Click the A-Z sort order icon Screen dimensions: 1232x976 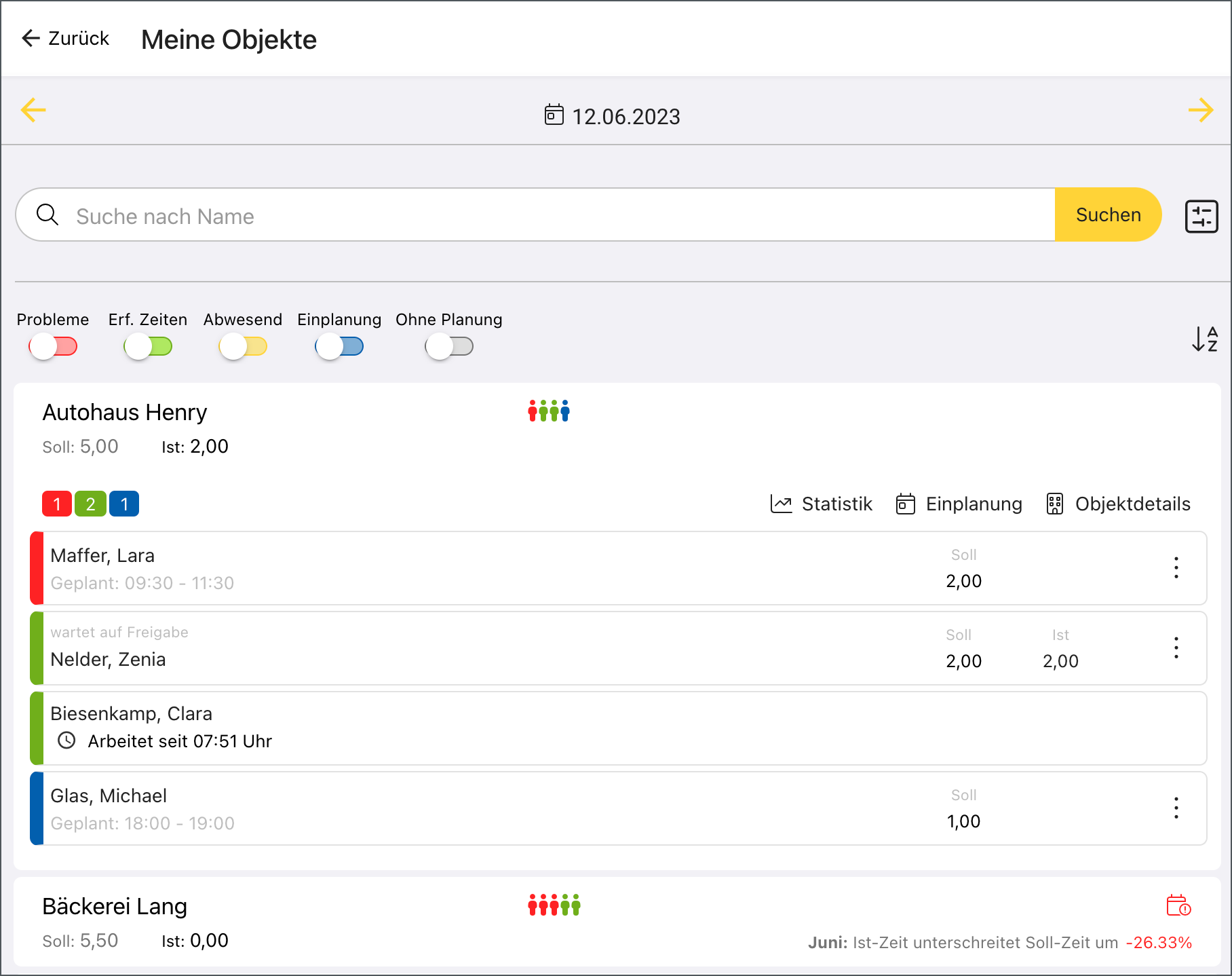click(x=1204, y=339)
